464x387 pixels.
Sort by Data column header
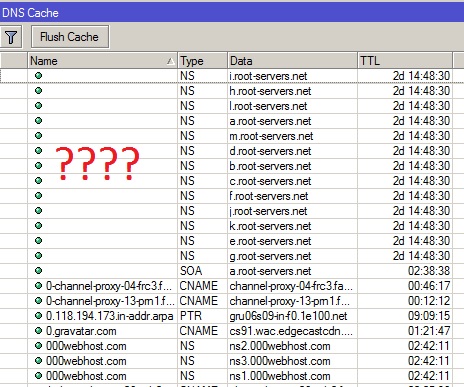[292, 61]
